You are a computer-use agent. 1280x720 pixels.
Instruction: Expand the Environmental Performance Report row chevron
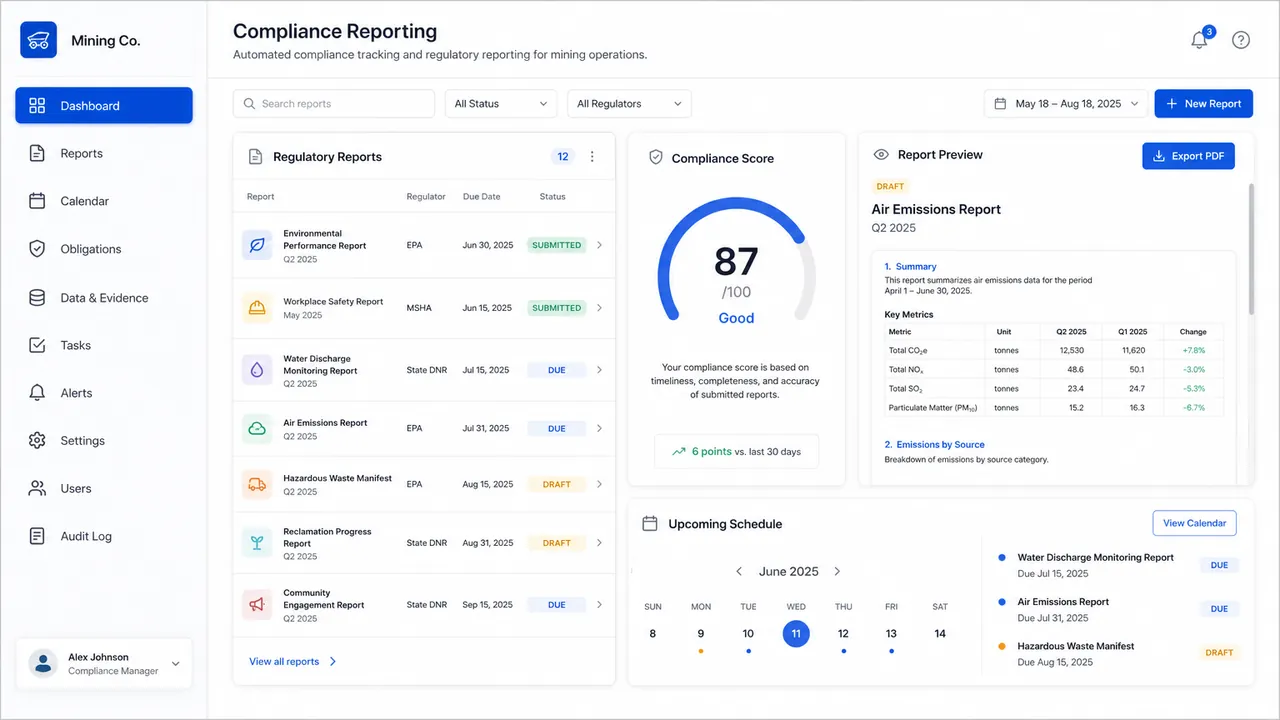(599, 245)
